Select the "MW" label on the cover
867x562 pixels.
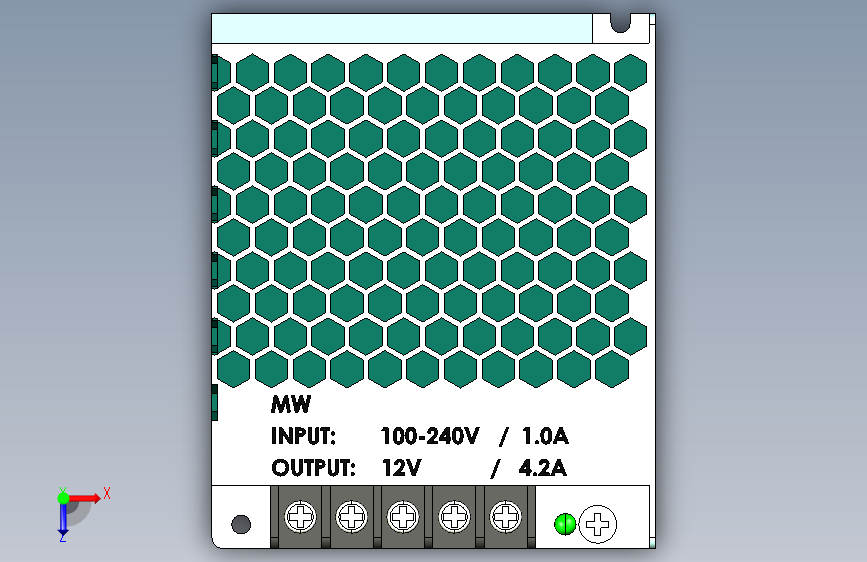291,404
